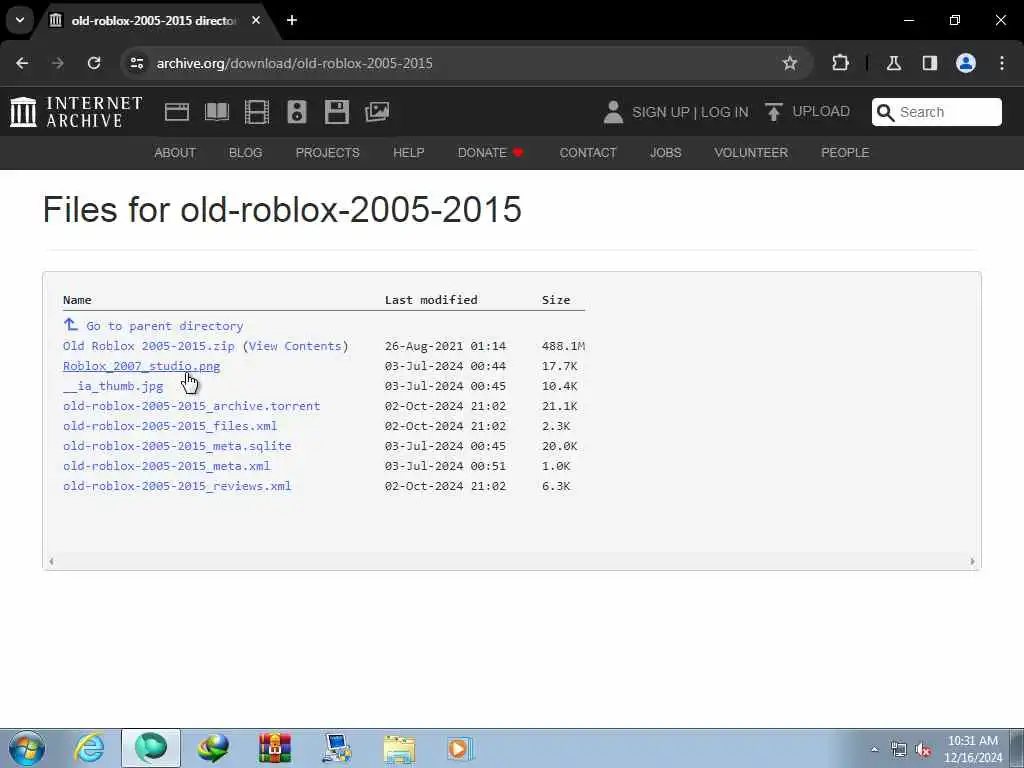Toggle the Chrome side panel icon
This screenshot has height=768, width=1024.
tap(929, 63)
